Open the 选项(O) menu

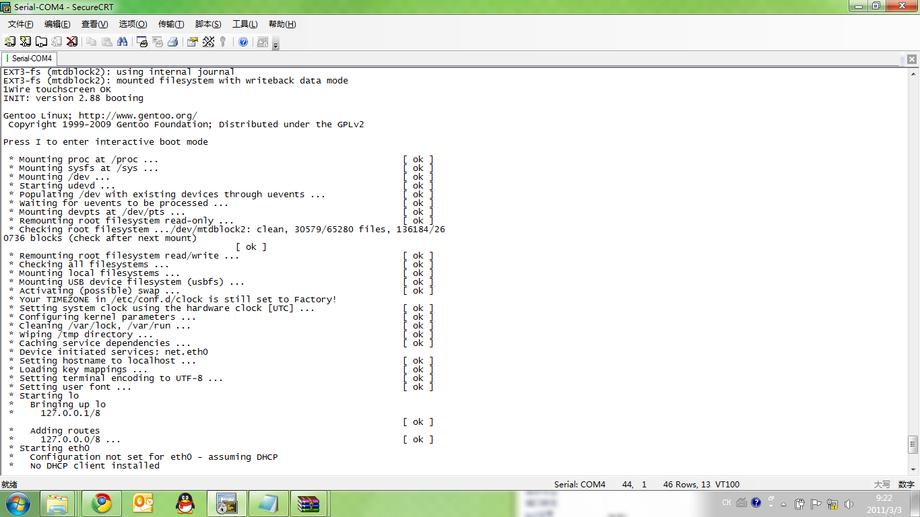point(133,24)
